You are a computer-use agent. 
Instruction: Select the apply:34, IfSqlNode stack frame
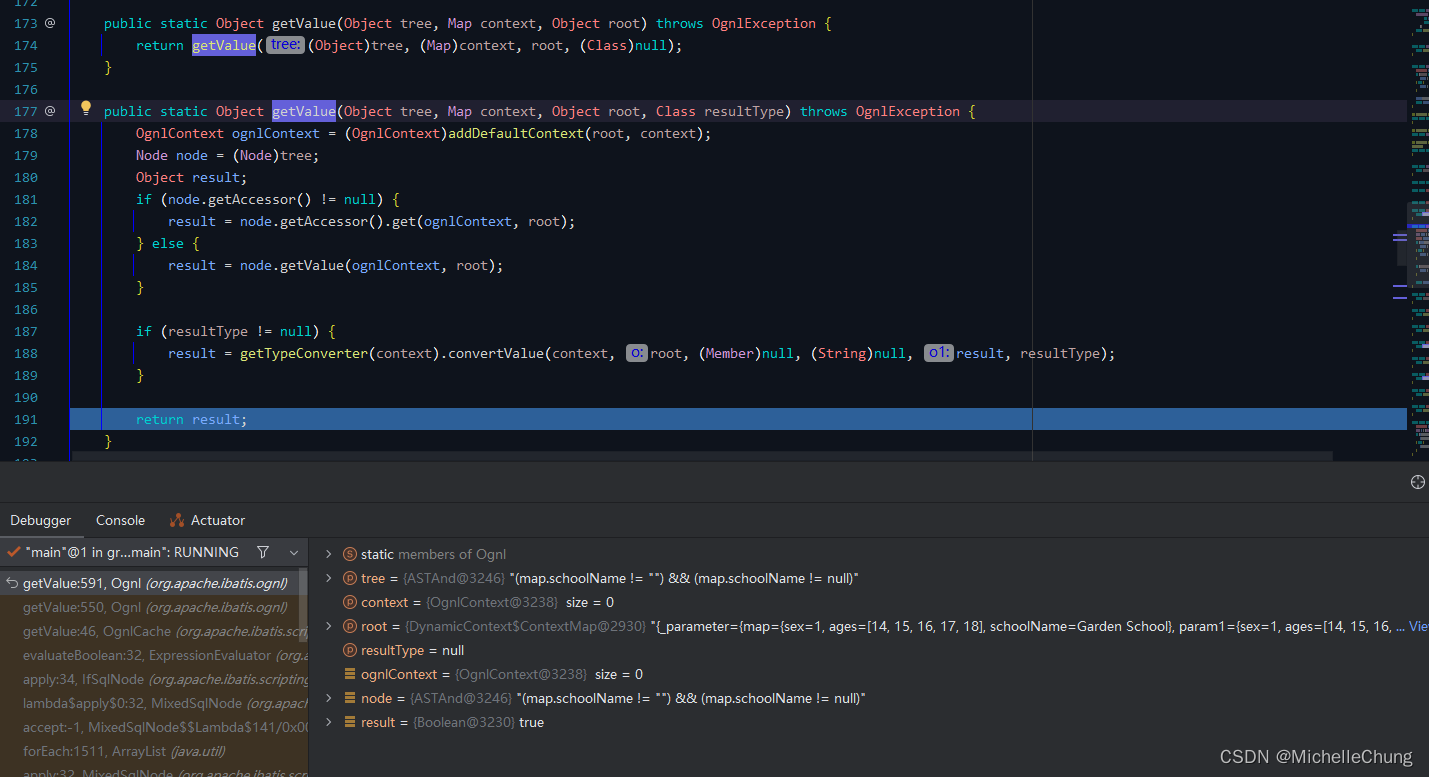click(x=154, y=679)
